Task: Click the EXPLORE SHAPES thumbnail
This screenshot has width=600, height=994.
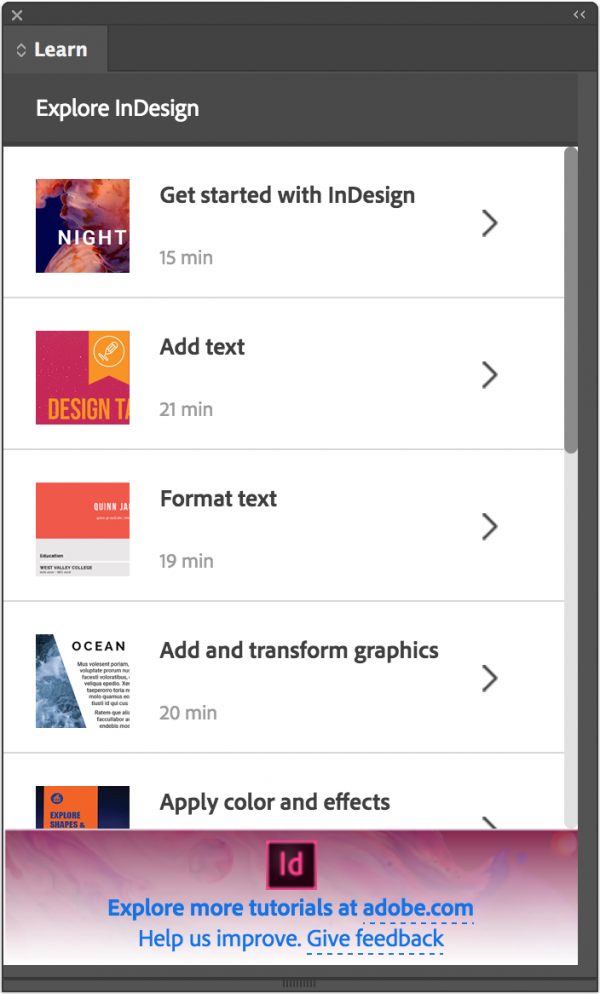Action: tap(82, 808)
